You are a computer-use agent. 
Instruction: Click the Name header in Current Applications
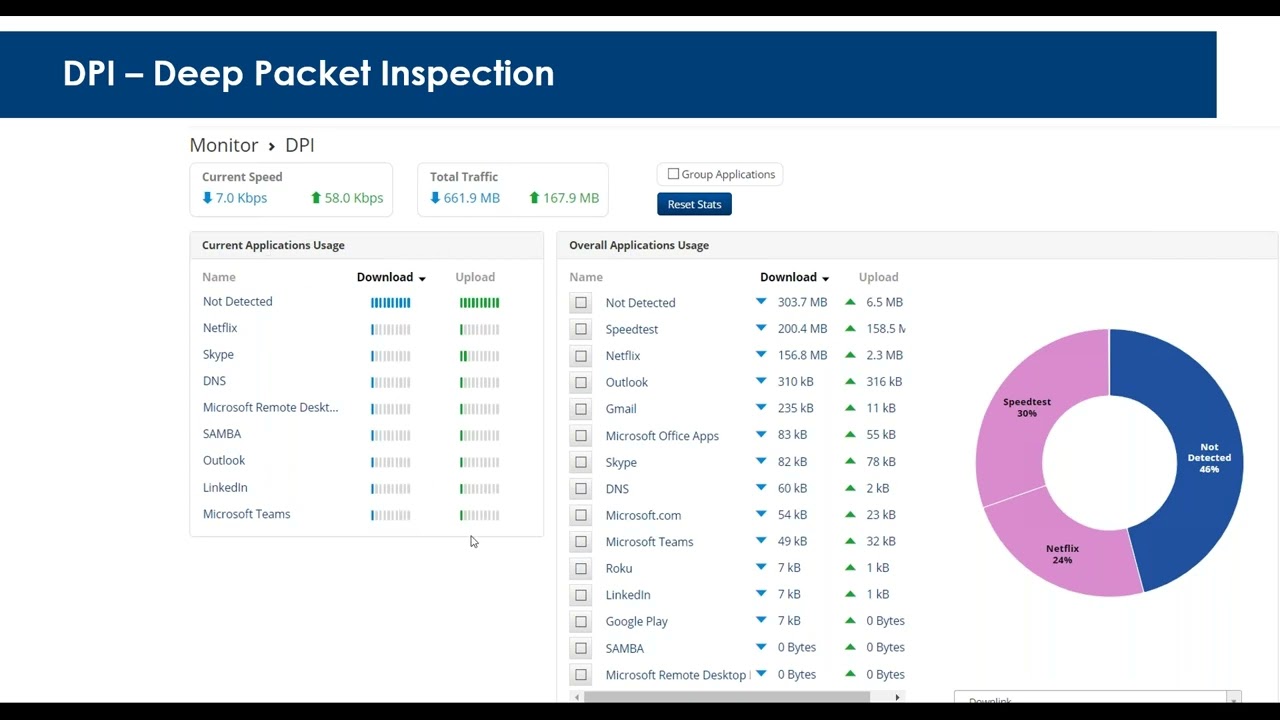[x=219, y=277]
